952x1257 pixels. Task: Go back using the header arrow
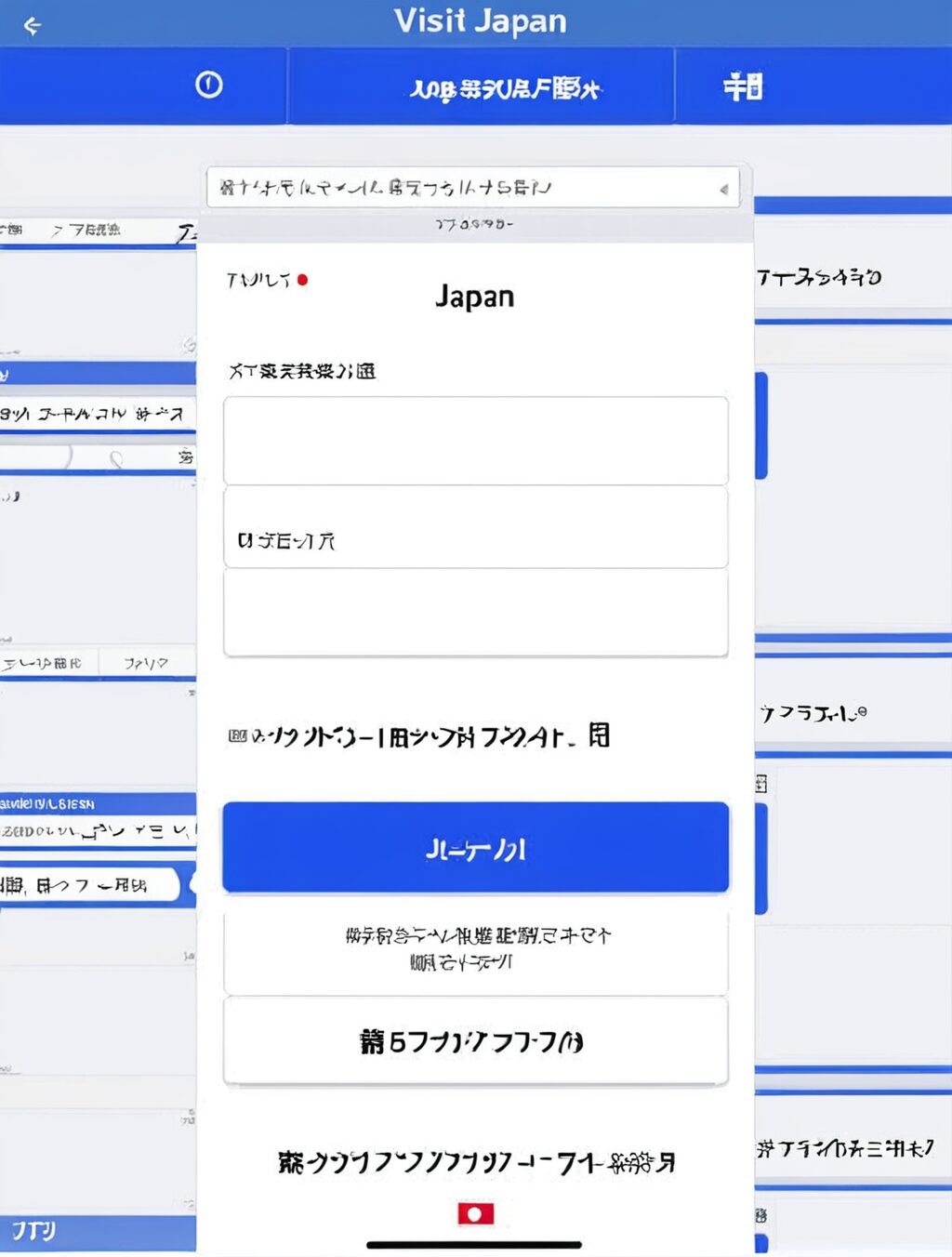click(x=33, y=26)
